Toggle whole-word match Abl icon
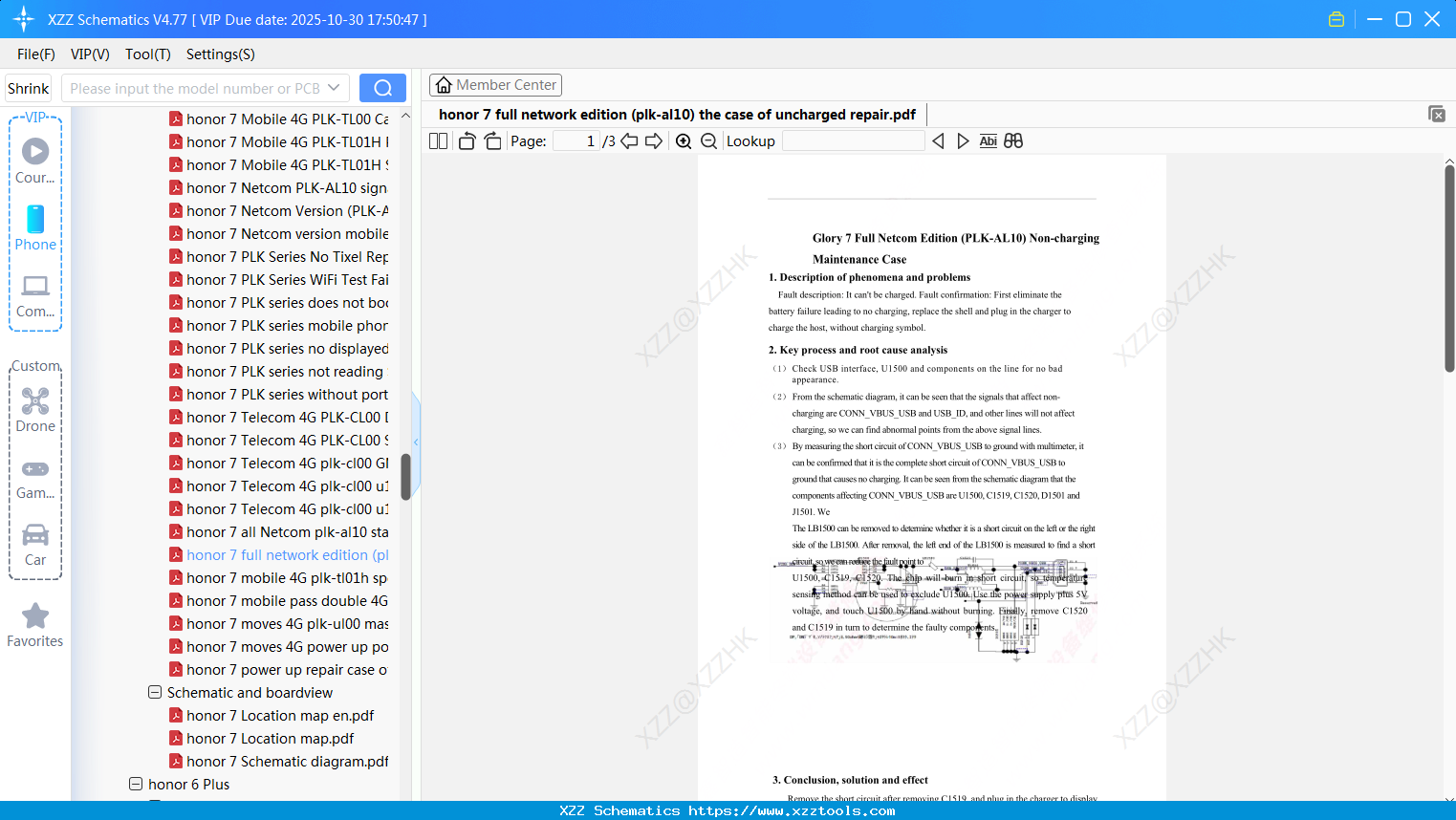This screenshot has height=820, width=1456. tap(989, 140)
